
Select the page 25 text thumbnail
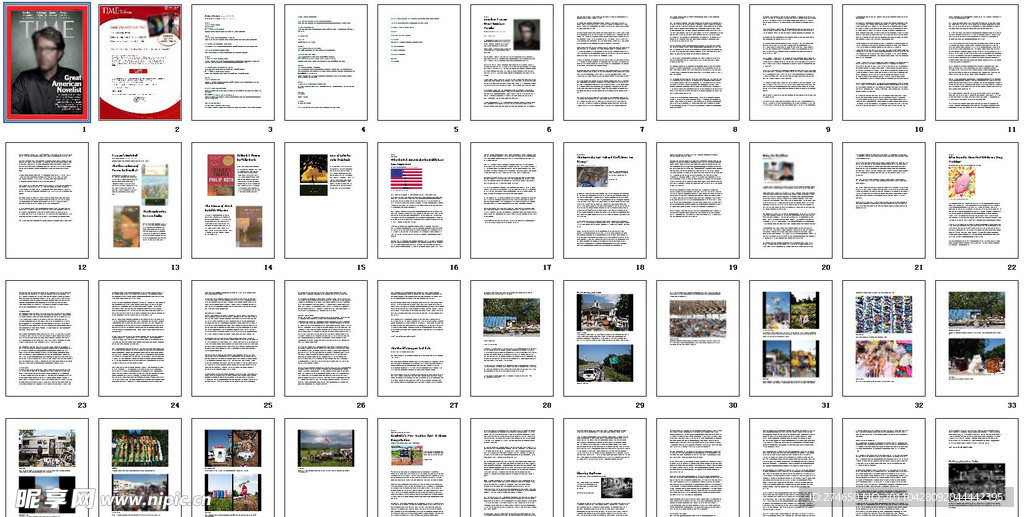[x=233, y=338]
